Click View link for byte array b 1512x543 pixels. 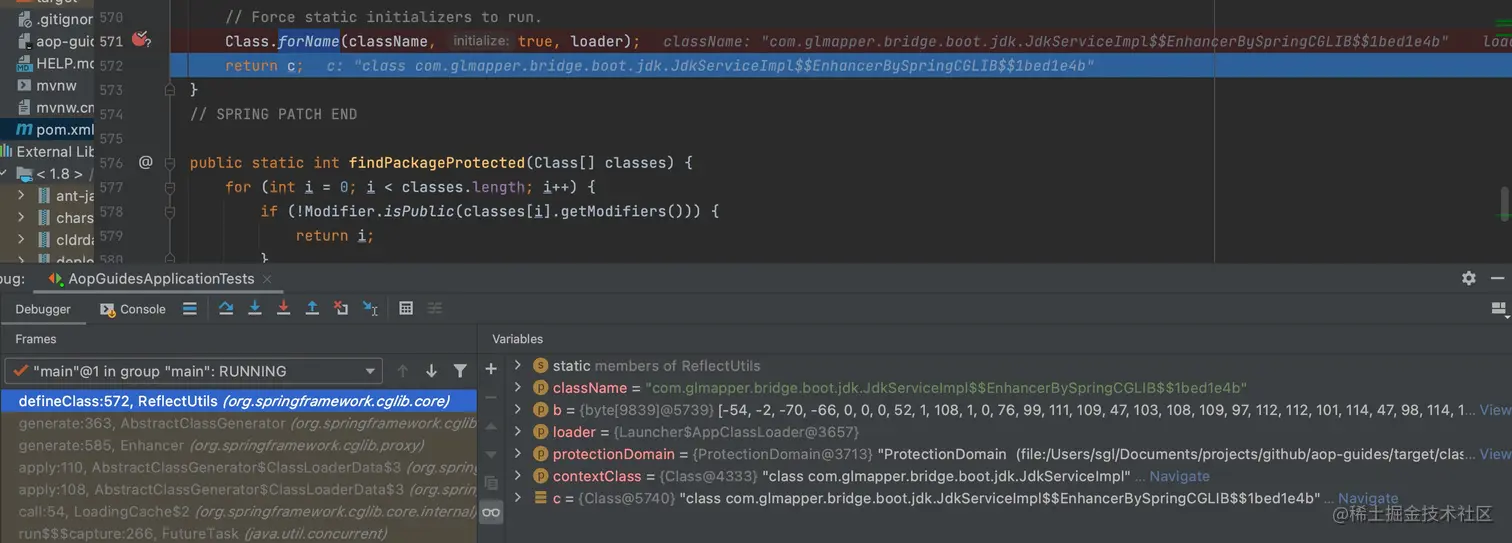1494,410
